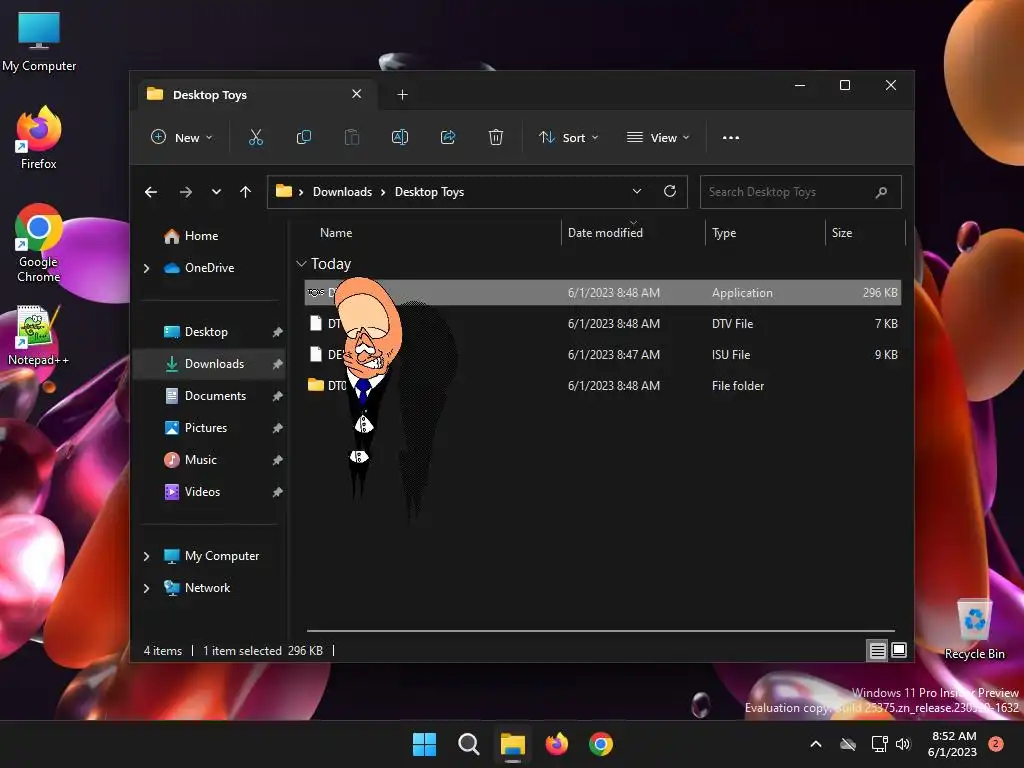Click the Copy icon in toolbar
This screenshot has width=1024, height=768.
pos(304,138)
